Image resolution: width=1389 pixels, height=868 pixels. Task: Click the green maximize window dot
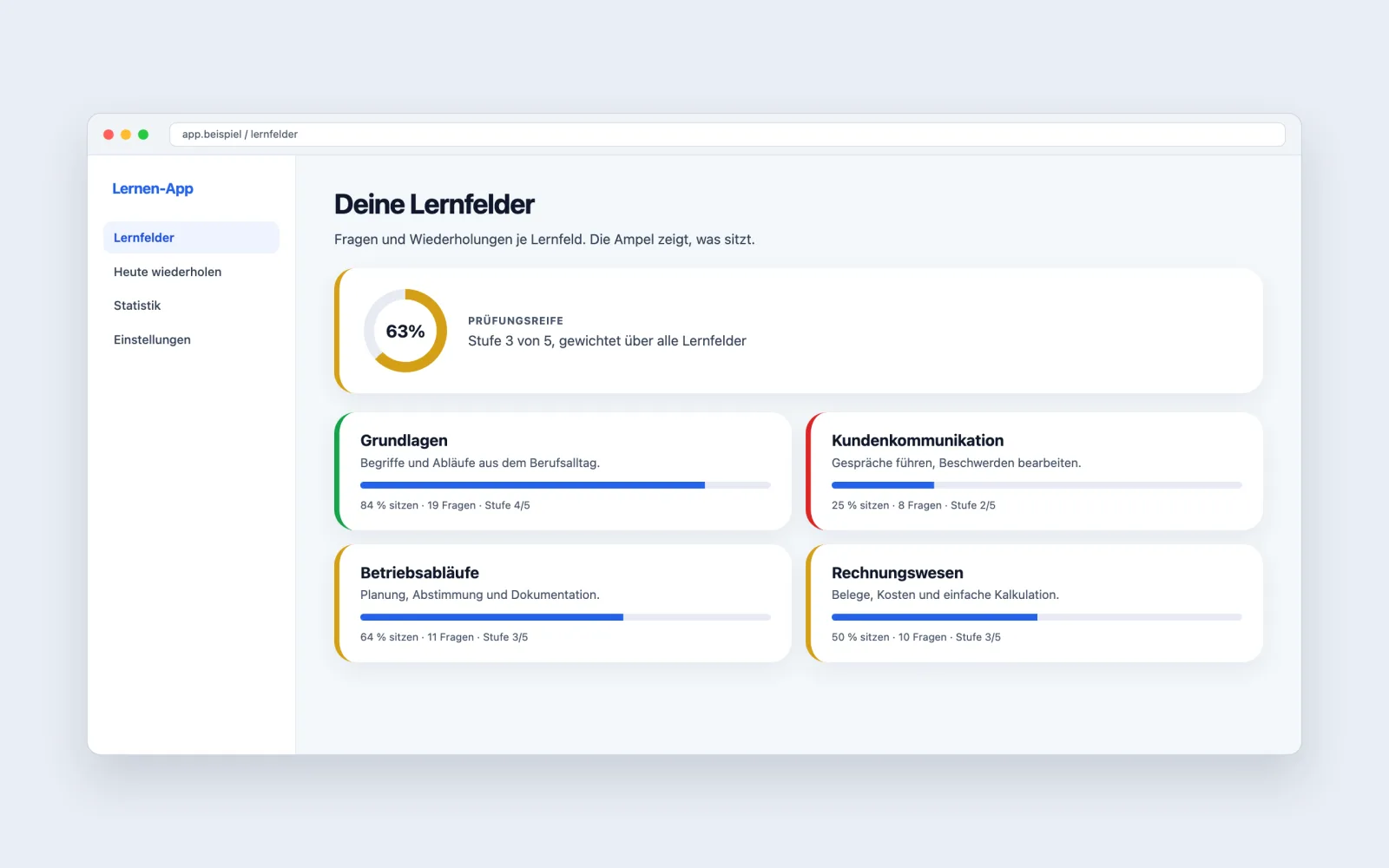[x=143, y=135]
